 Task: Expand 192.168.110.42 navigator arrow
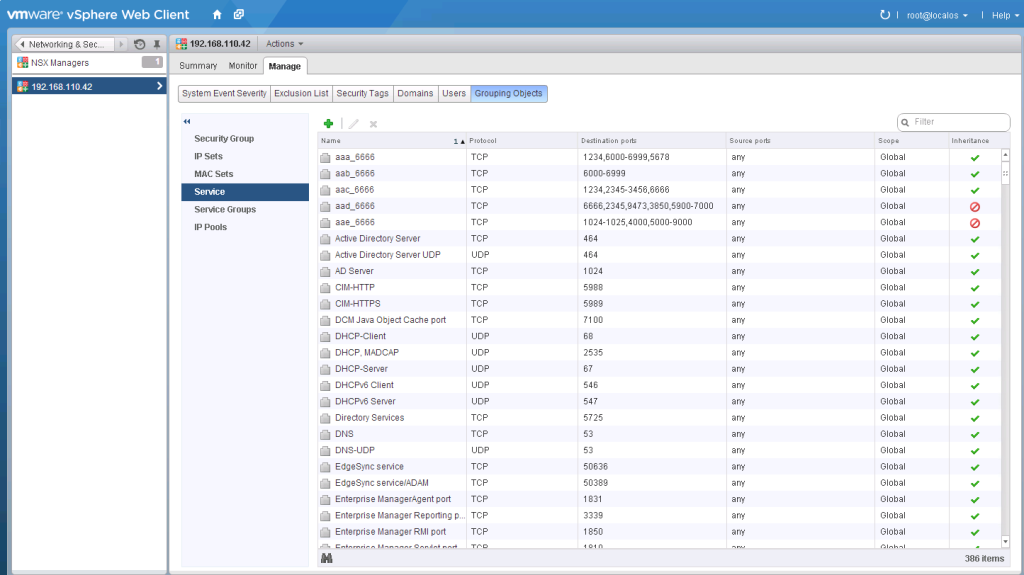[x=159, y=86]
